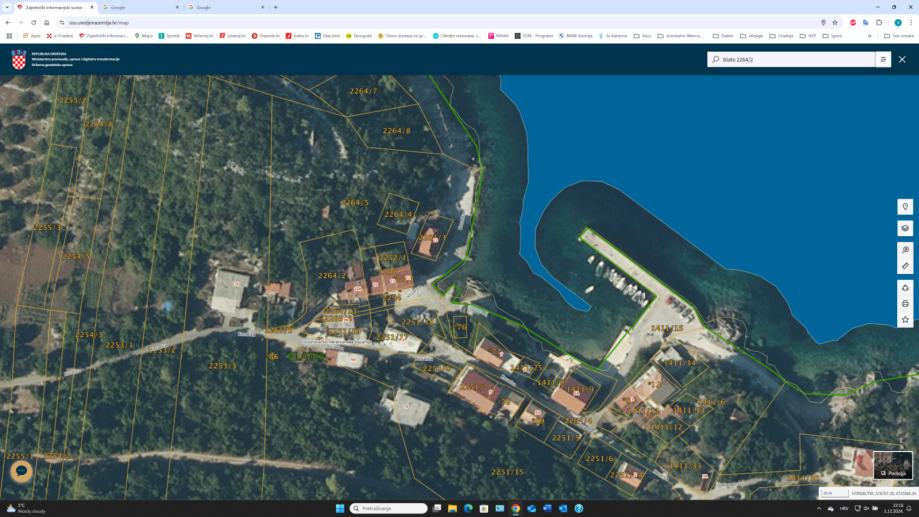
Task: Select the identify magnifier tool
Action: point(905,250)
